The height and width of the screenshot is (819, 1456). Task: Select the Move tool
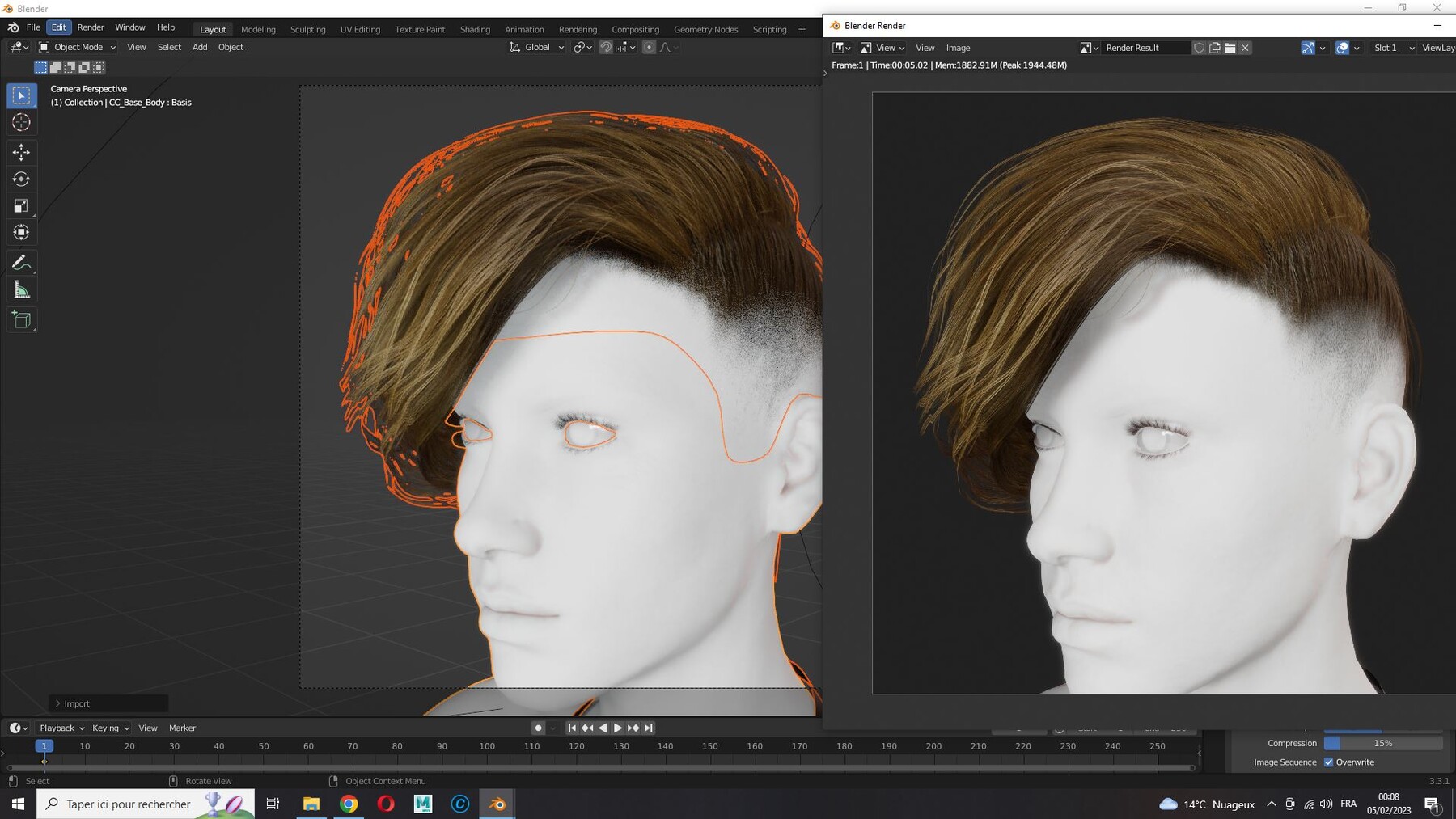(x=21, y=152)
